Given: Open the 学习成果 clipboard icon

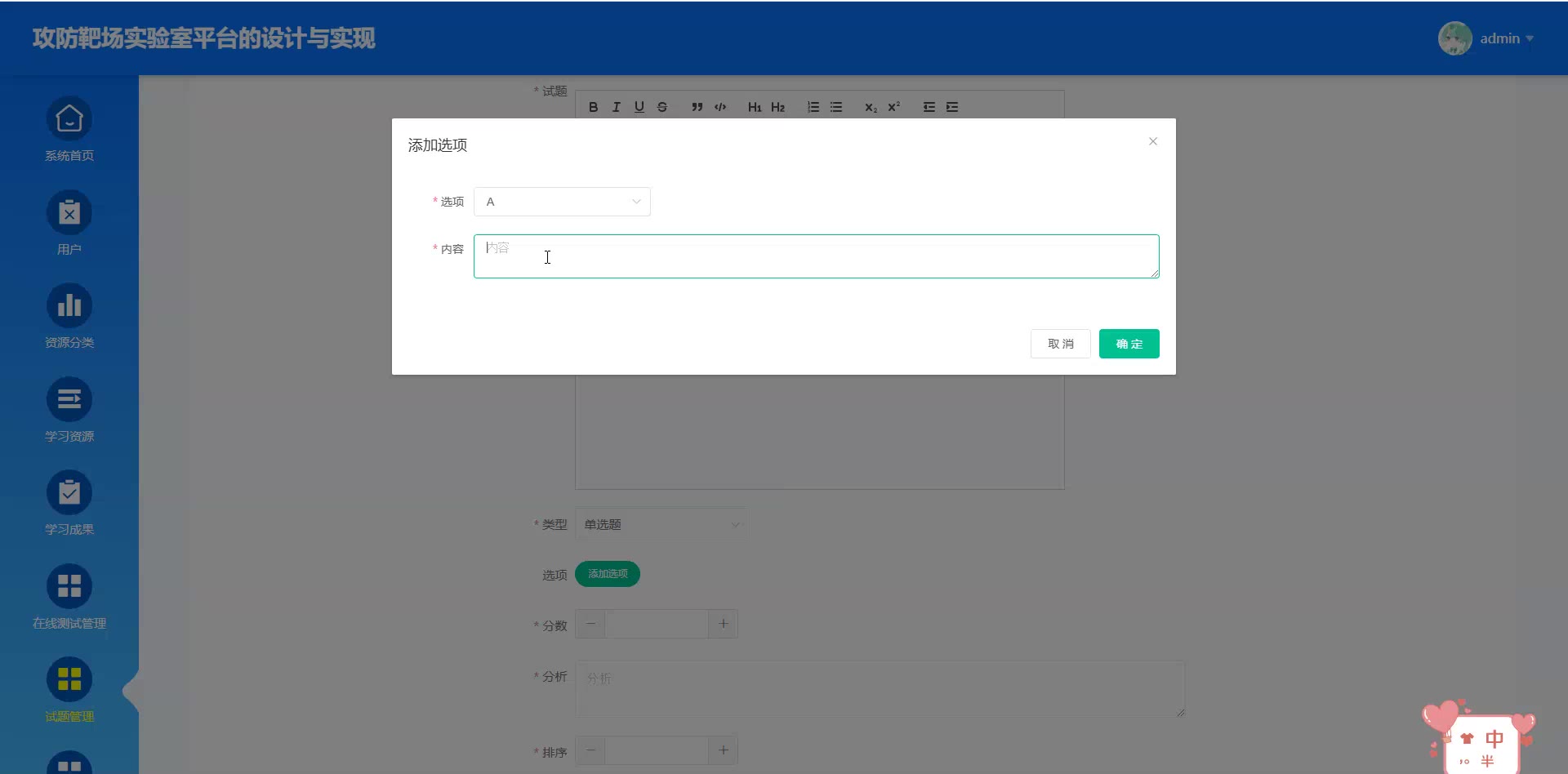Looking at the screenshot, I should coord(69,493).
